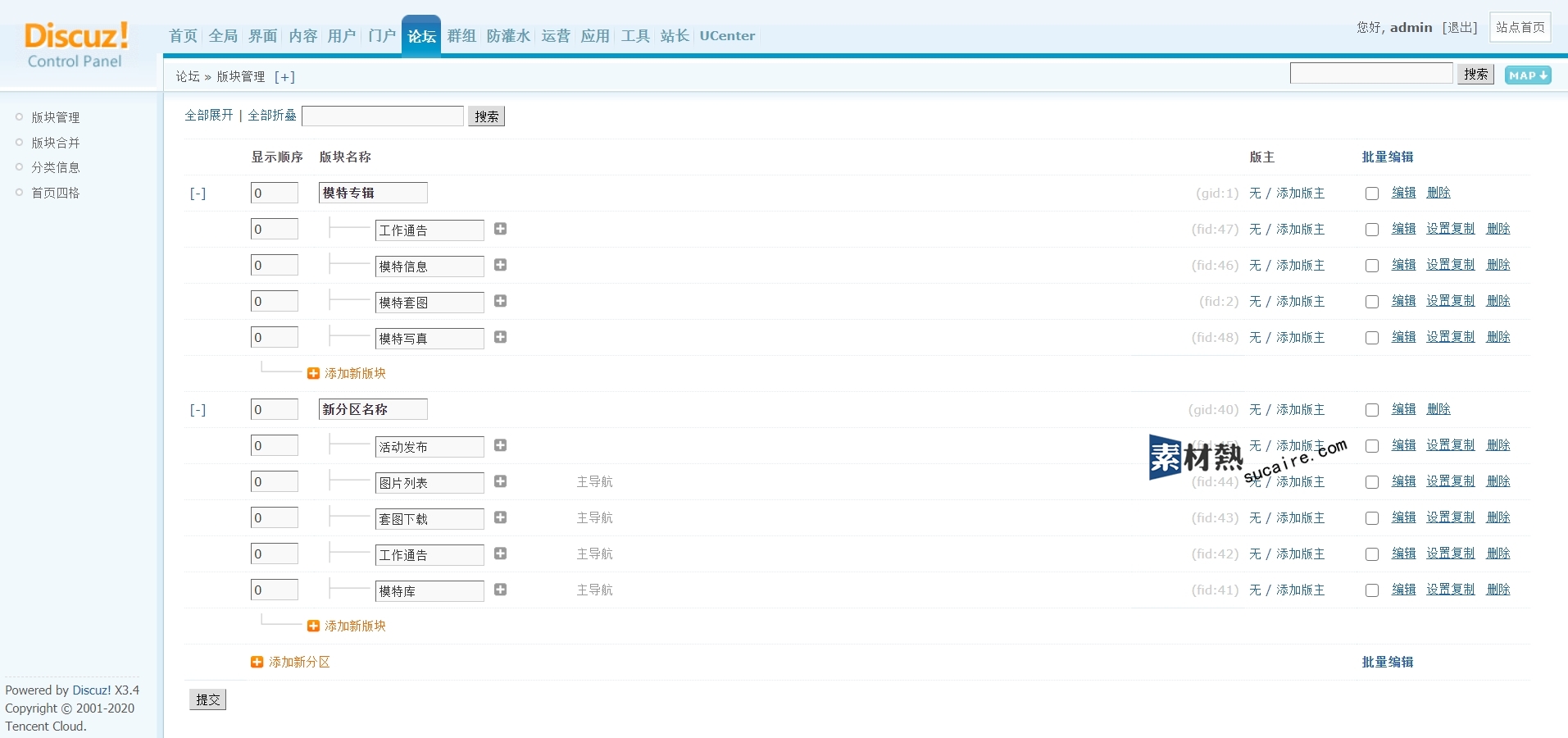Check the batch edit box for fid:47
The image size is (1568, 738).
pyautogui.click(x=1372, y=230)
